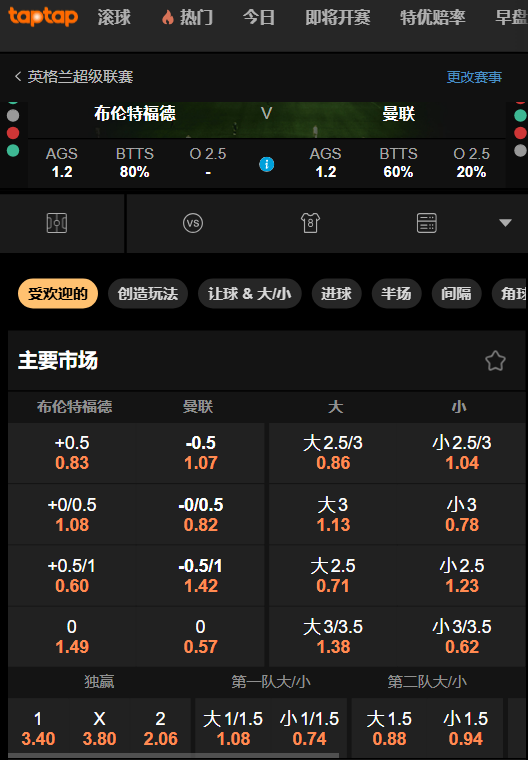Choose 大 2.5 at 0.71
Viewport: 528px width, 760px height.
point(333,576)
